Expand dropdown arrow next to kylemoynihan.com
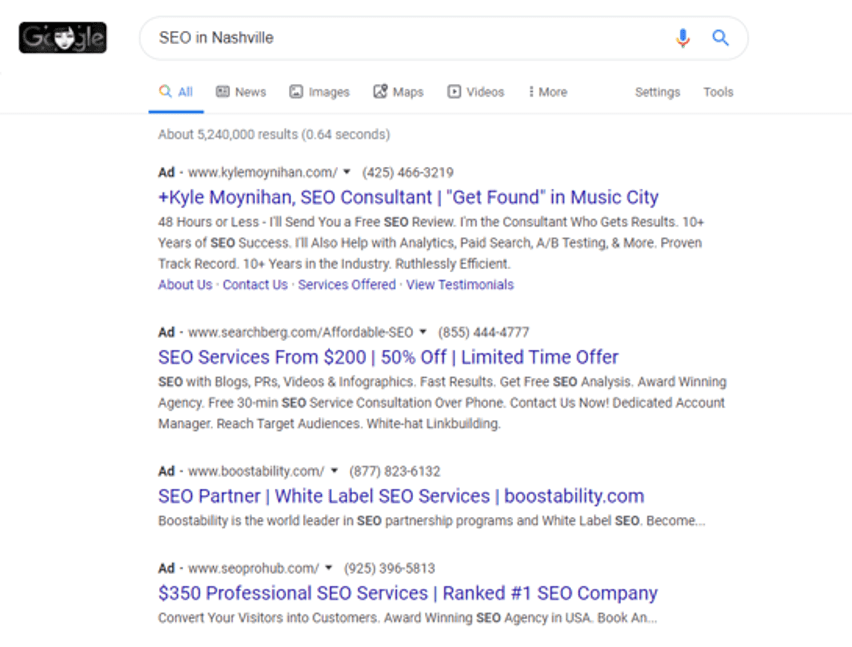The width and height of the screenshot is (852, 647). coord(347,172)
